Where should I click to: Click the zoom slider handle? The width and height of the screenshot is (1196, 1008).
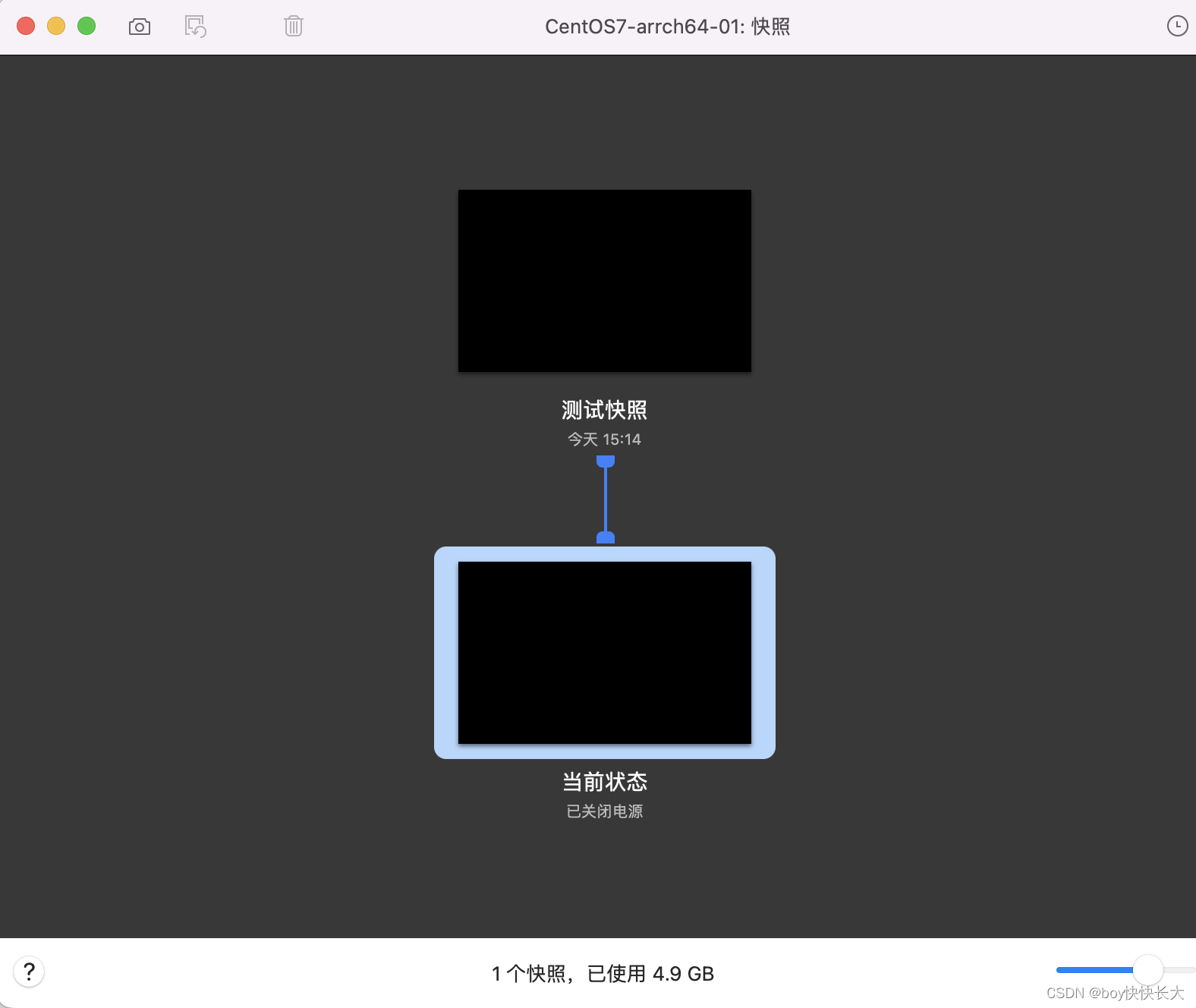(x=1148, y=970)
